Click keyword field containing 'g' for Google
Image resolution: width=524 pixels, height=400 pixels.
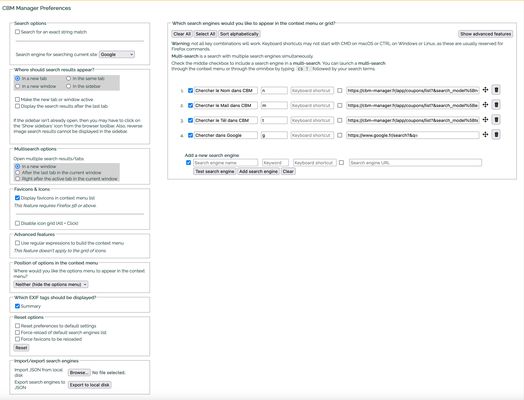click(x=274, y=135)
